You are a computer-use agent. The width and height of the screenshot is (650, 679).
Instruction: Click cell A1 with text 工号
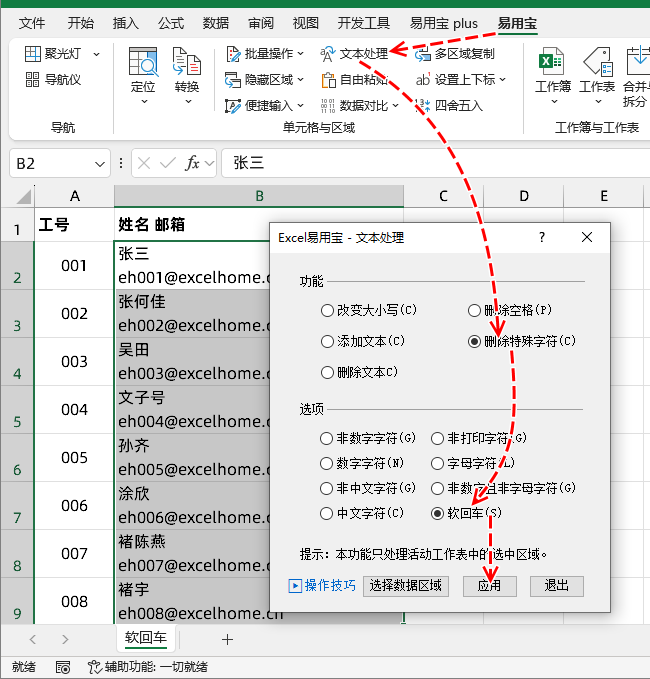[x=74, y=224]
